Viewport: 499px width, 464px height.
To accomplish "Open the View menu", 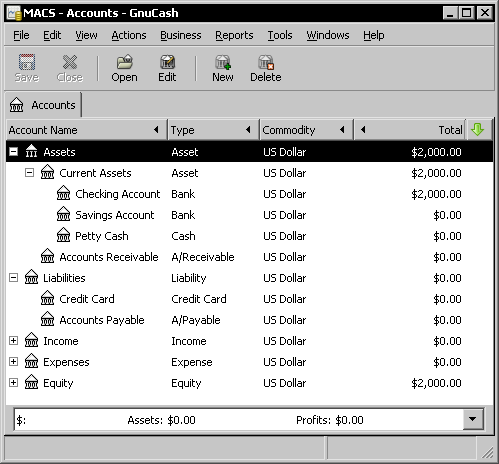I will (86, 35).
